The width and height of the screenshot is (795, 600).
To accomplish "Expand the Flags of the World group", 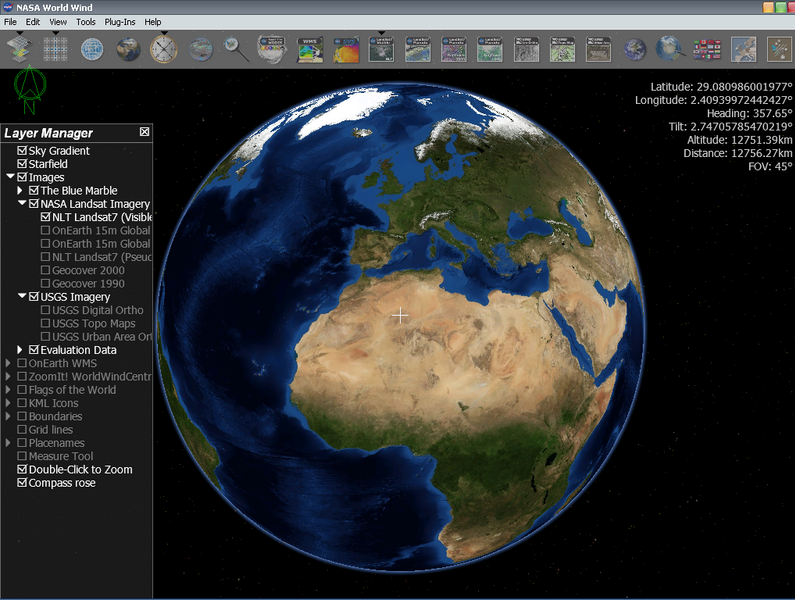I will click(8, 390).
